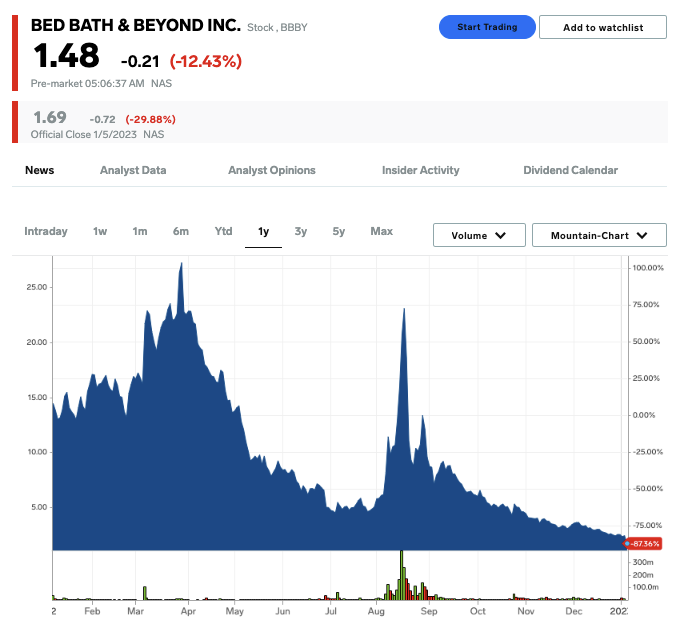View the Insider Activity tab
682x631 pixels.
(x=421, y=170)
